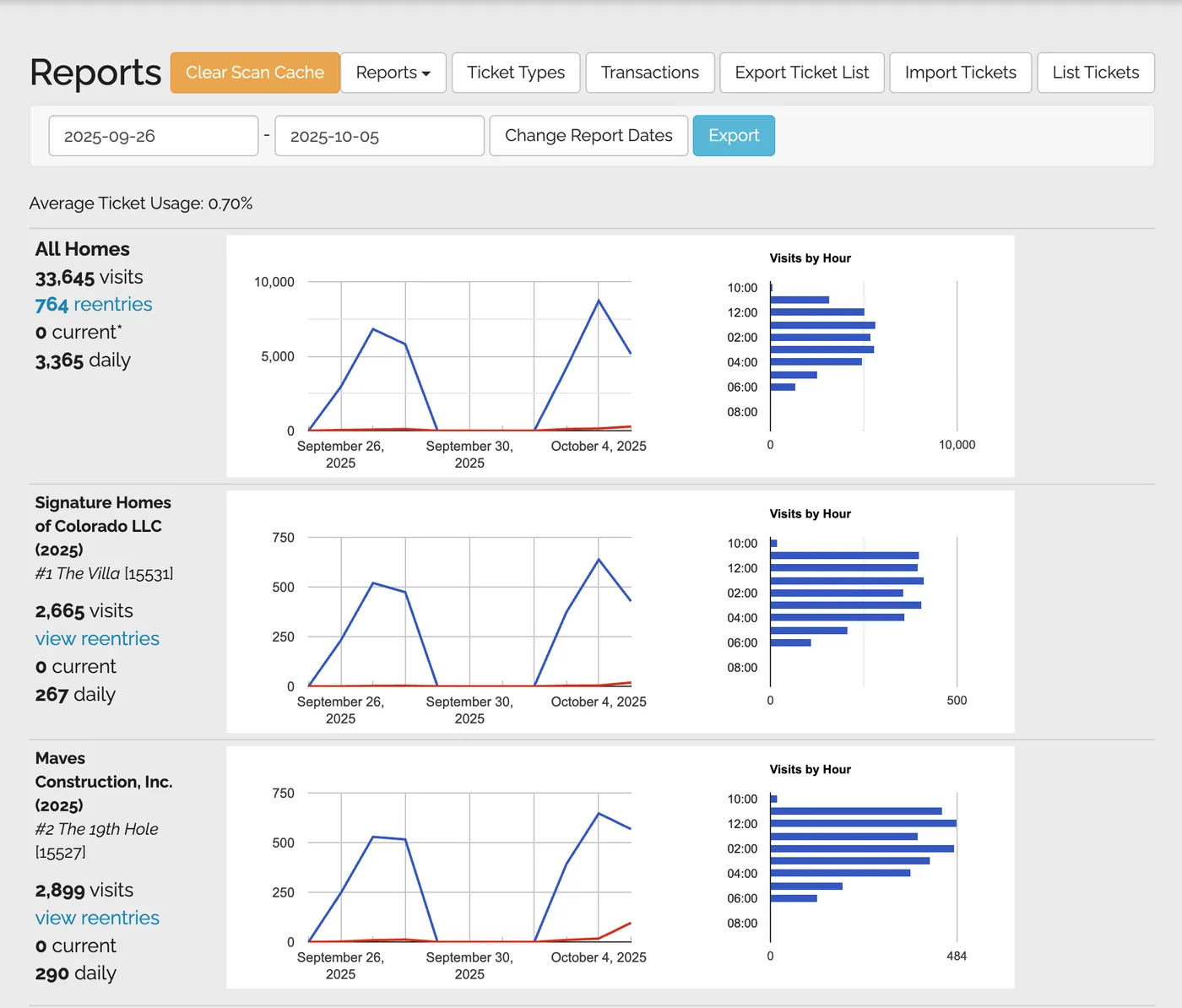Apply Change Report Dates
1182x1008 pixels.
(588, 136)
